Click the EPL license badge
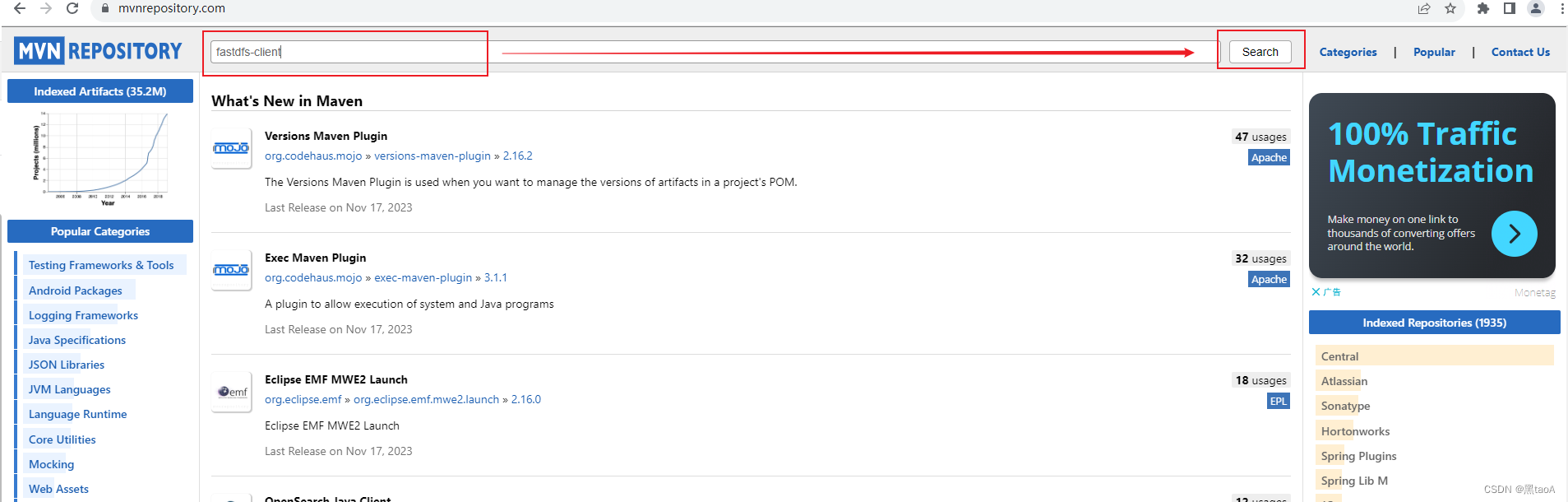The width and height of the screenshot is (1568, 502). 1279,402
